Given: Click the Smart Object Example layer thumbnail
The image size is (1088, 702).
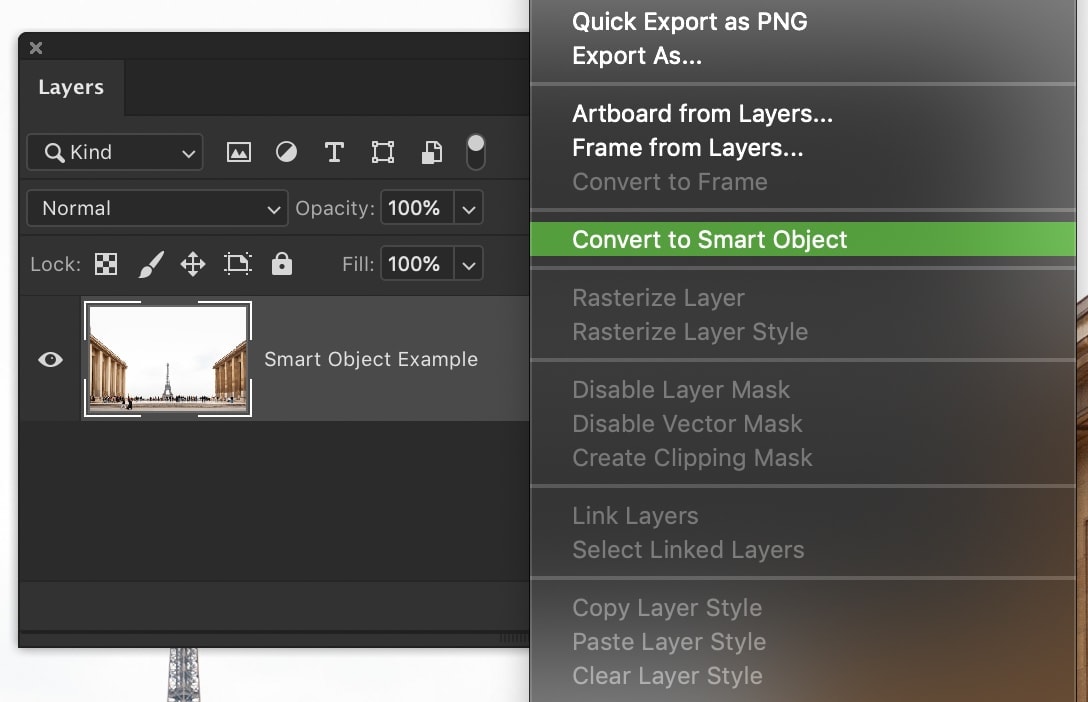Looking at the screenshot, I should click(x=167, y=359).
